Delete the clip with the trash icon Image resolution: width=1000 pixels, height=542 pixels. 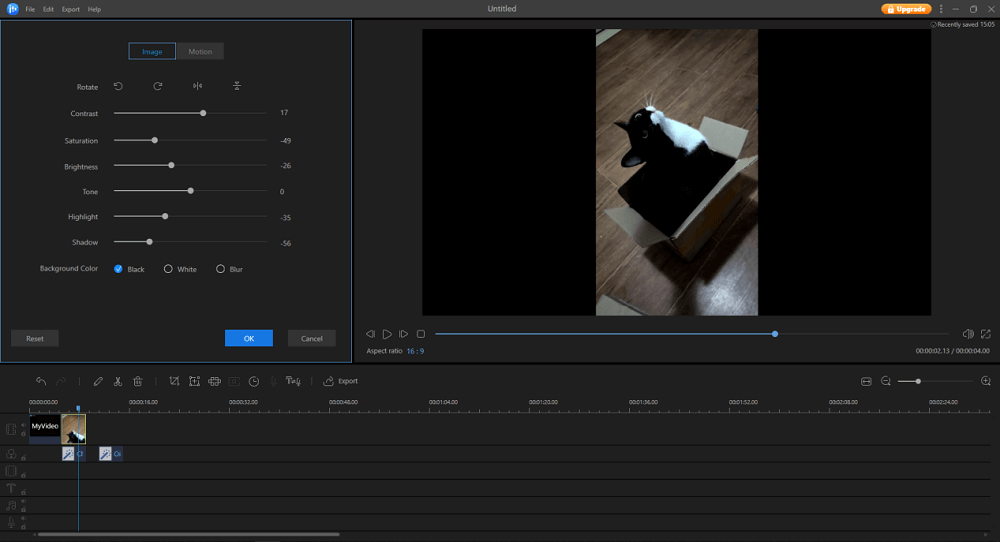click(x=138, y=381)
